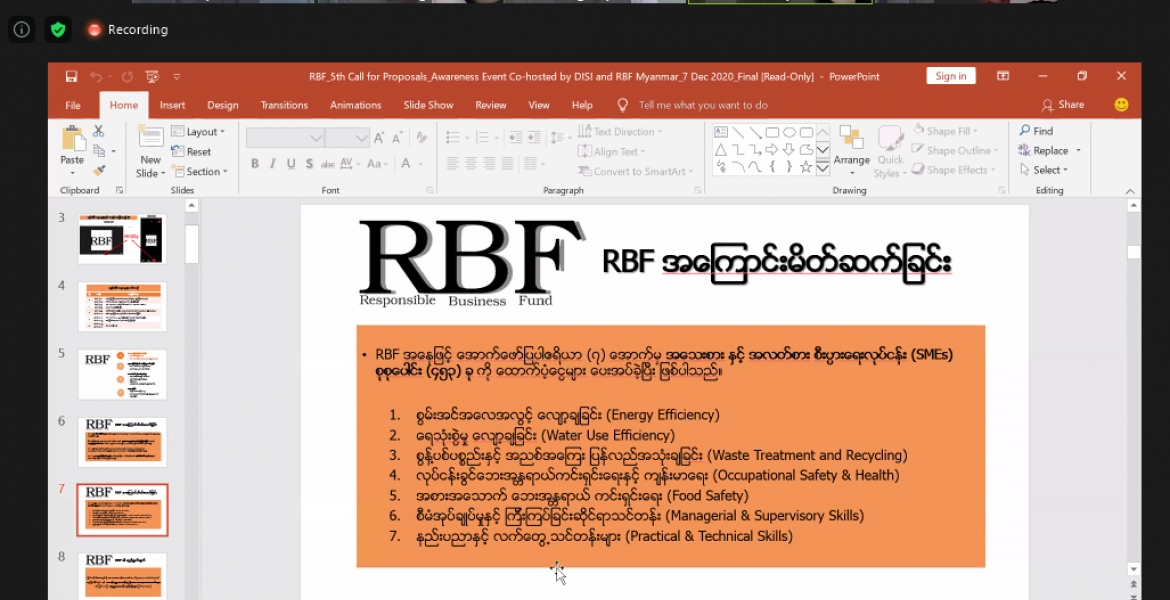Click the Zoom meeting info icon
Viewport: 1170px width, 600px height.
[22, 30]
